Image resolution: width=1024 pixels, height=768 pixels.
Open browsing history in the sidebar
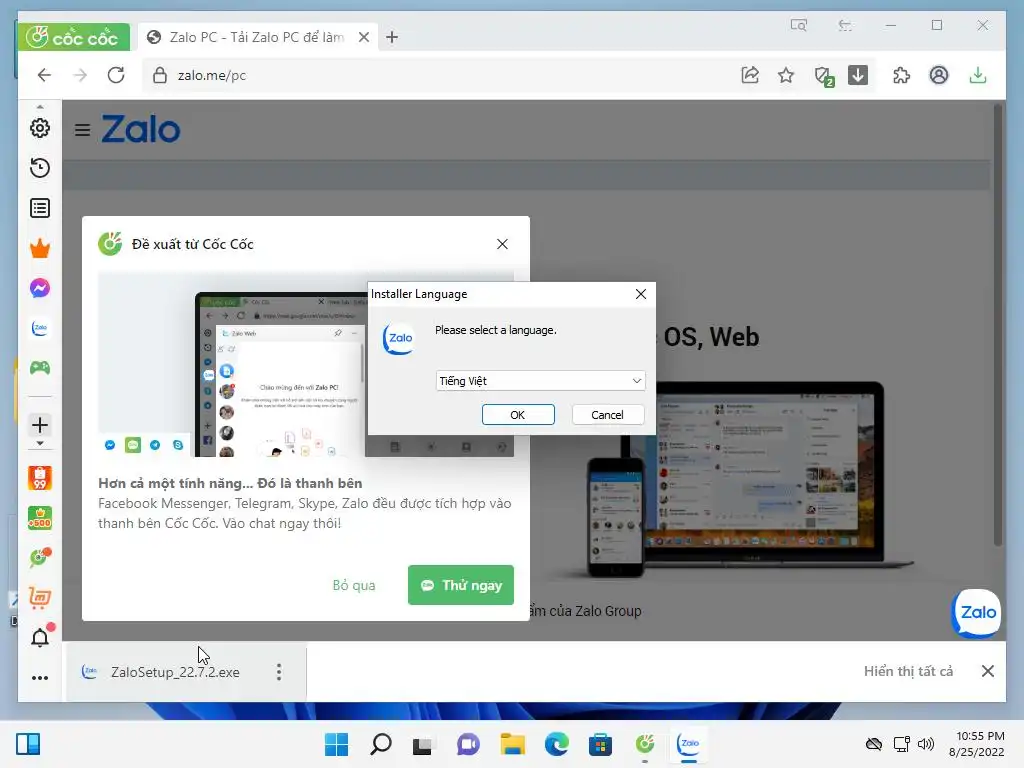(x=40, y=168)
